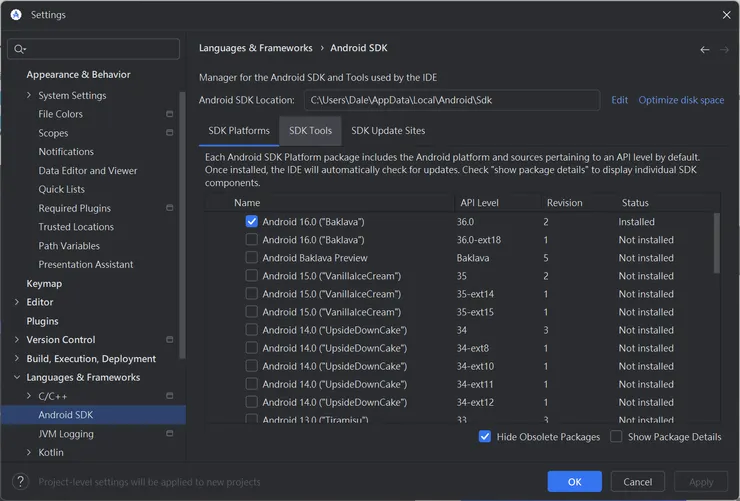Click the help question mark icon

coord(19,482)
